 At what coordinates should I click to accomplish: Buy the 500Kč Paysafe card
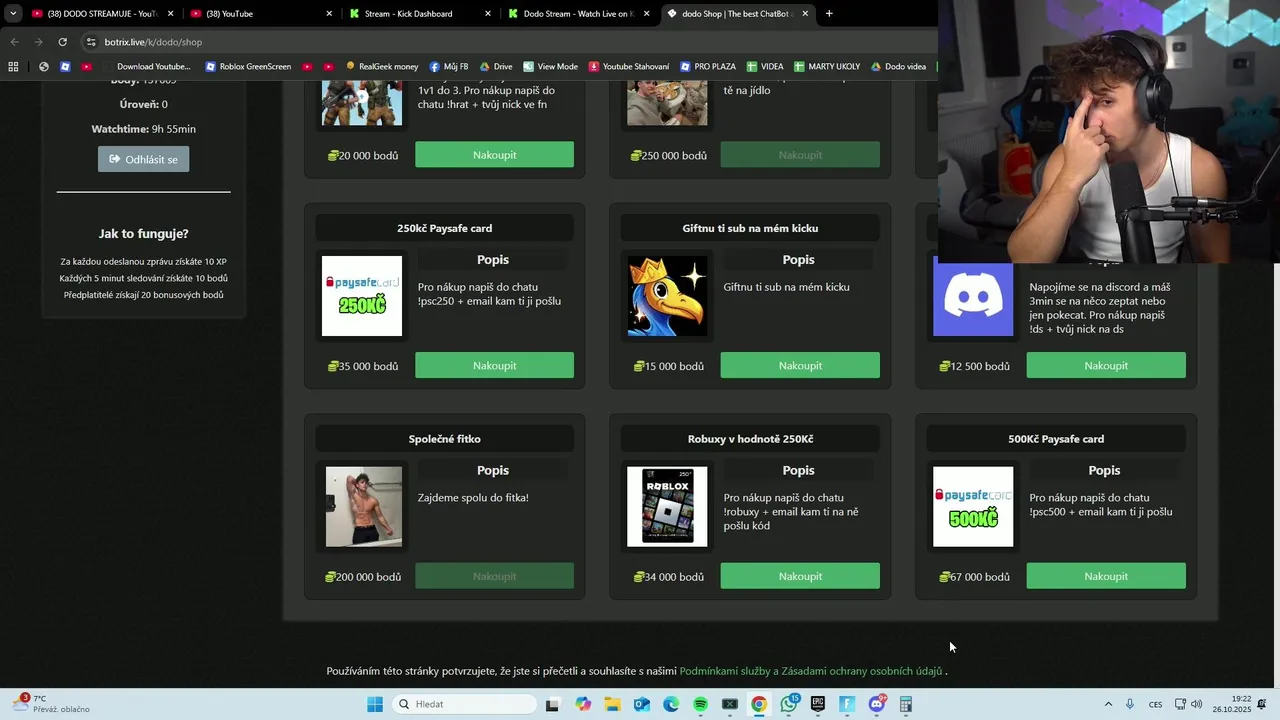tap(1106, 576)
